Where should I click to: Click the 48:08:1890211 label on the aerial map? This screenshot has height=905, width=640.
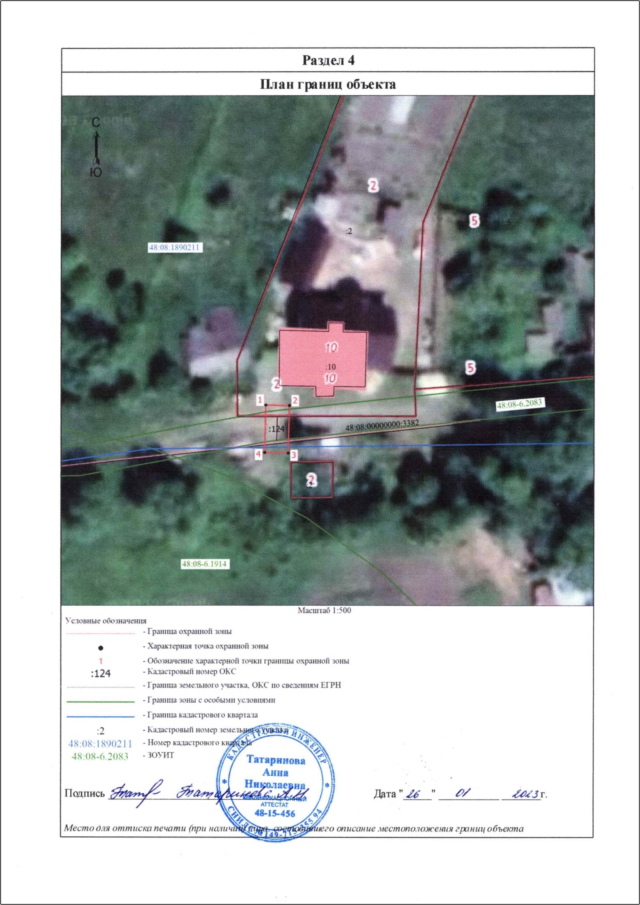click(x=175, y=246)
